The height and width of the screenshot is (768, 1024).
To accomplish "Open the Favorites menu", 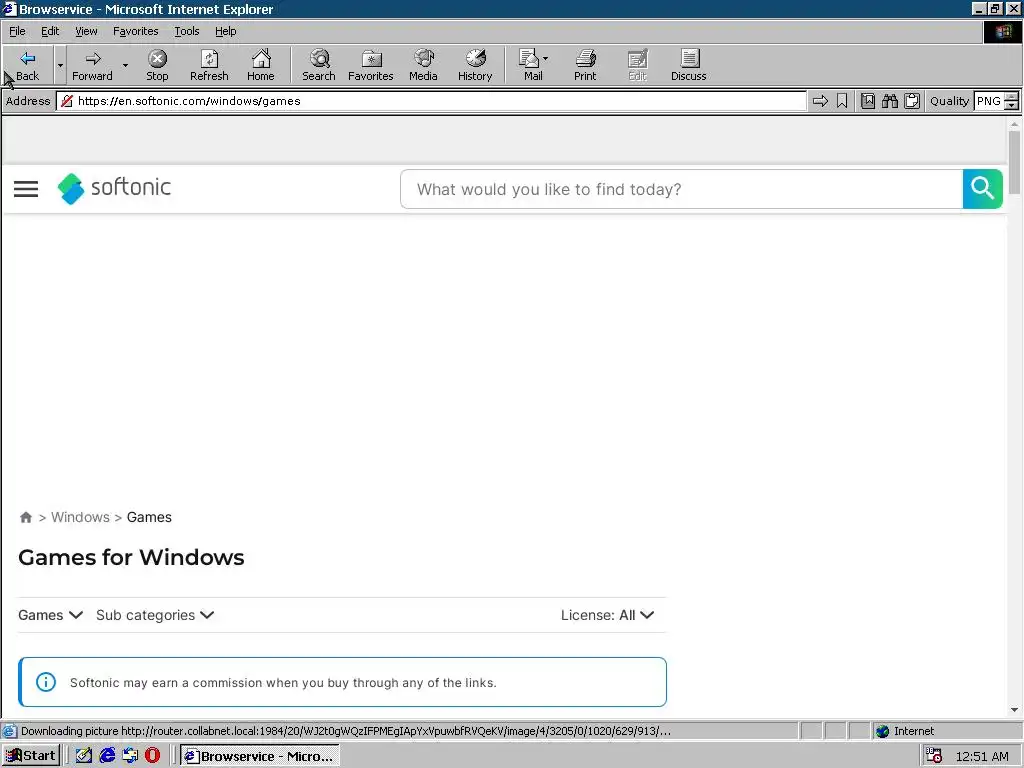I will [x=136, y=31].
